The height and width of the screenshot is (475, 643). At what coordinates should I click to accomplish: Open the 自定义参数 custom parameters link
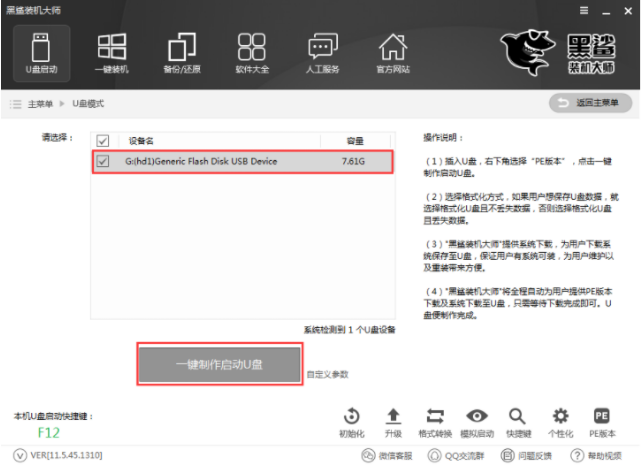[328, 374]
